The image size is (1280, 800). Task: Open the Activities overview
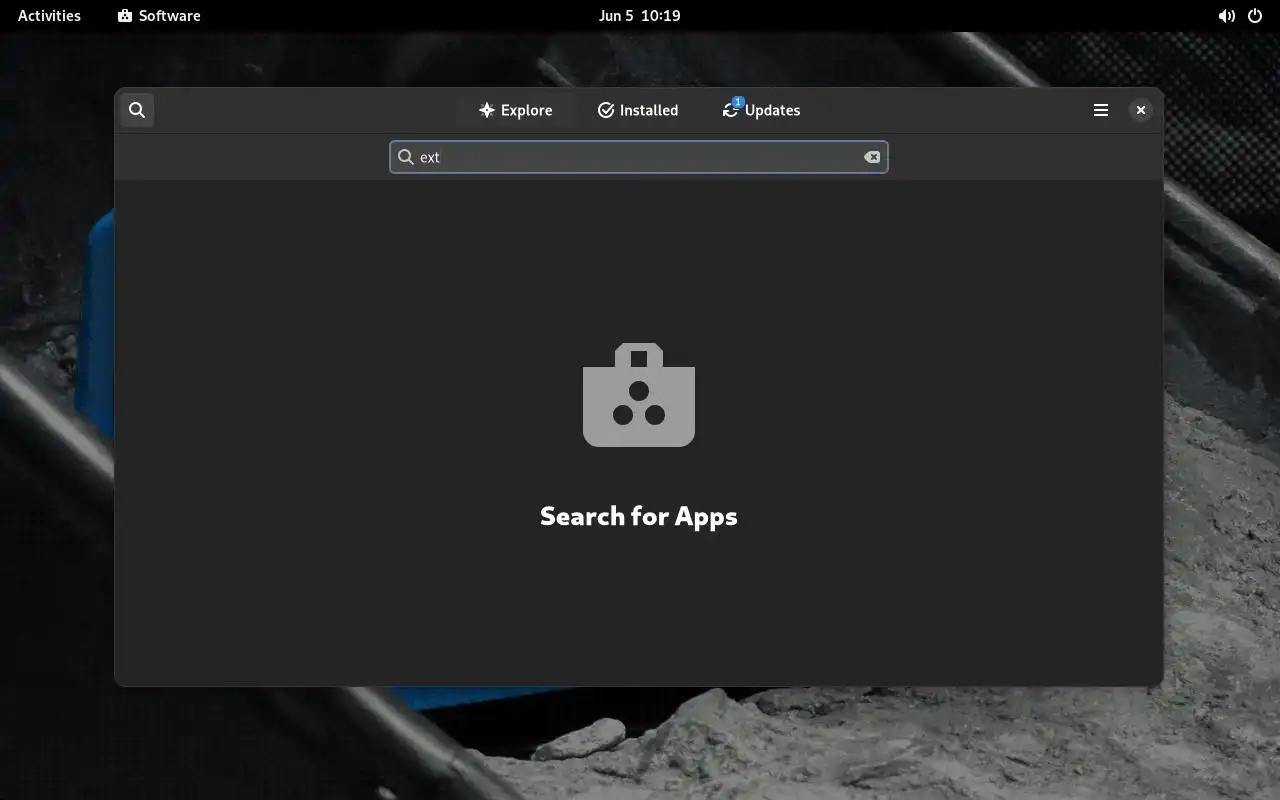click(x=49, y=15)
